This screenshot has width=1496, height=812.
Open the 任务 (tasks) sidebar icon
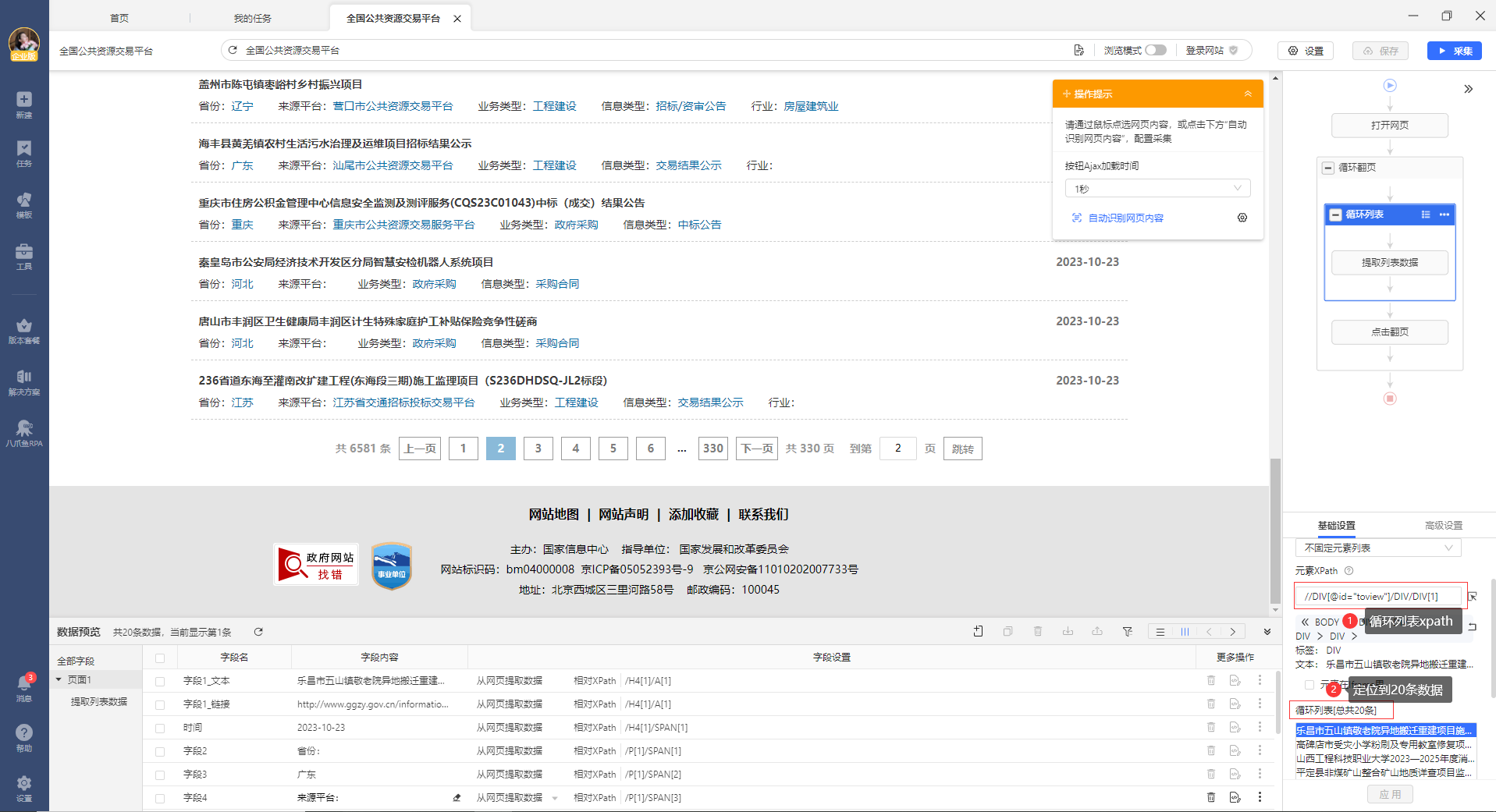pyautogui.click(x=24, y=154)
